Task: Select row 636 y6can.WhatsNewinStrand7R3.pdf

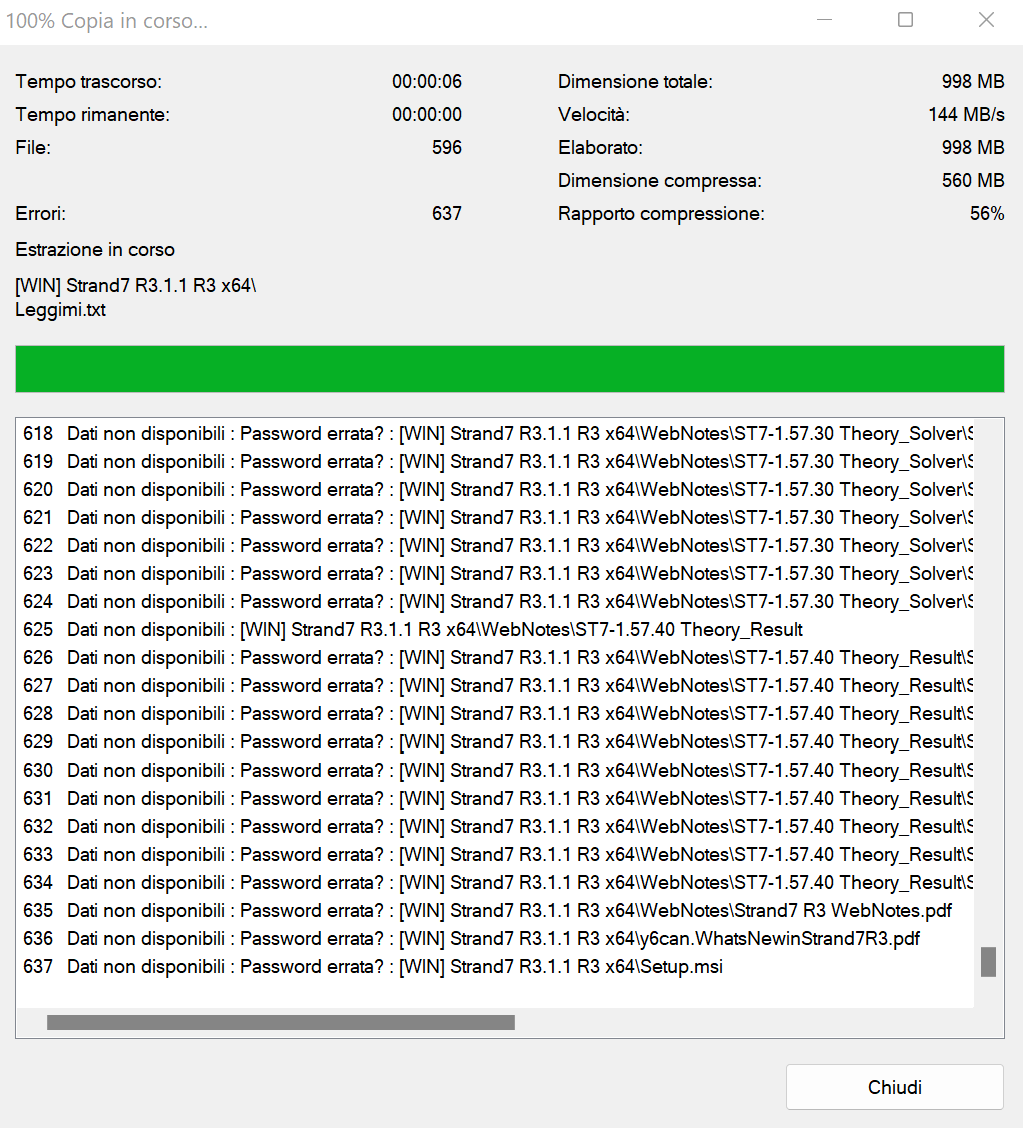Action: [x=495, y=940]
